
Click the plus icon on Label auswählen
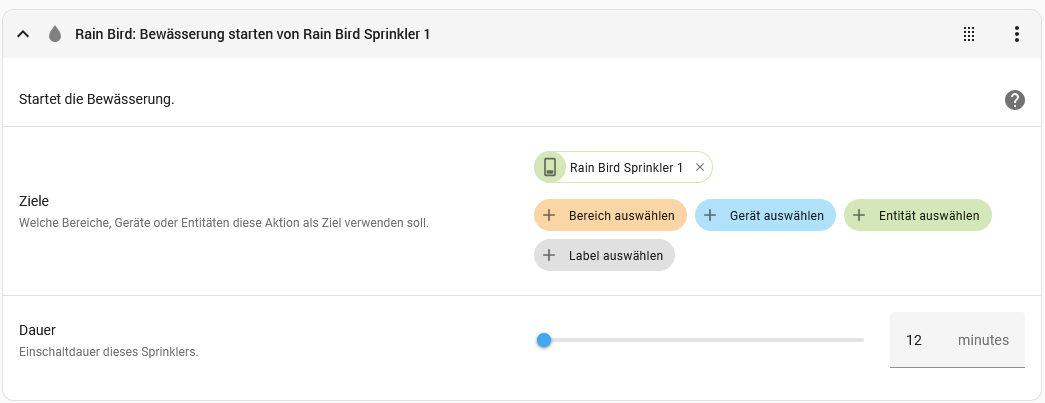click(x=549, y=255)
